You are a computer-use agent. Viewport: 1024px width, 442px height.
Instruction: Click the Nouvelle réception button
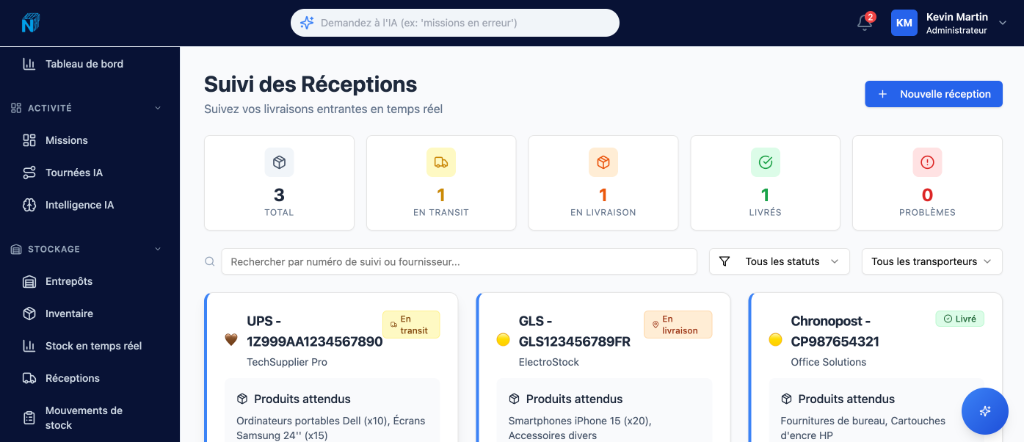(934, 94)
